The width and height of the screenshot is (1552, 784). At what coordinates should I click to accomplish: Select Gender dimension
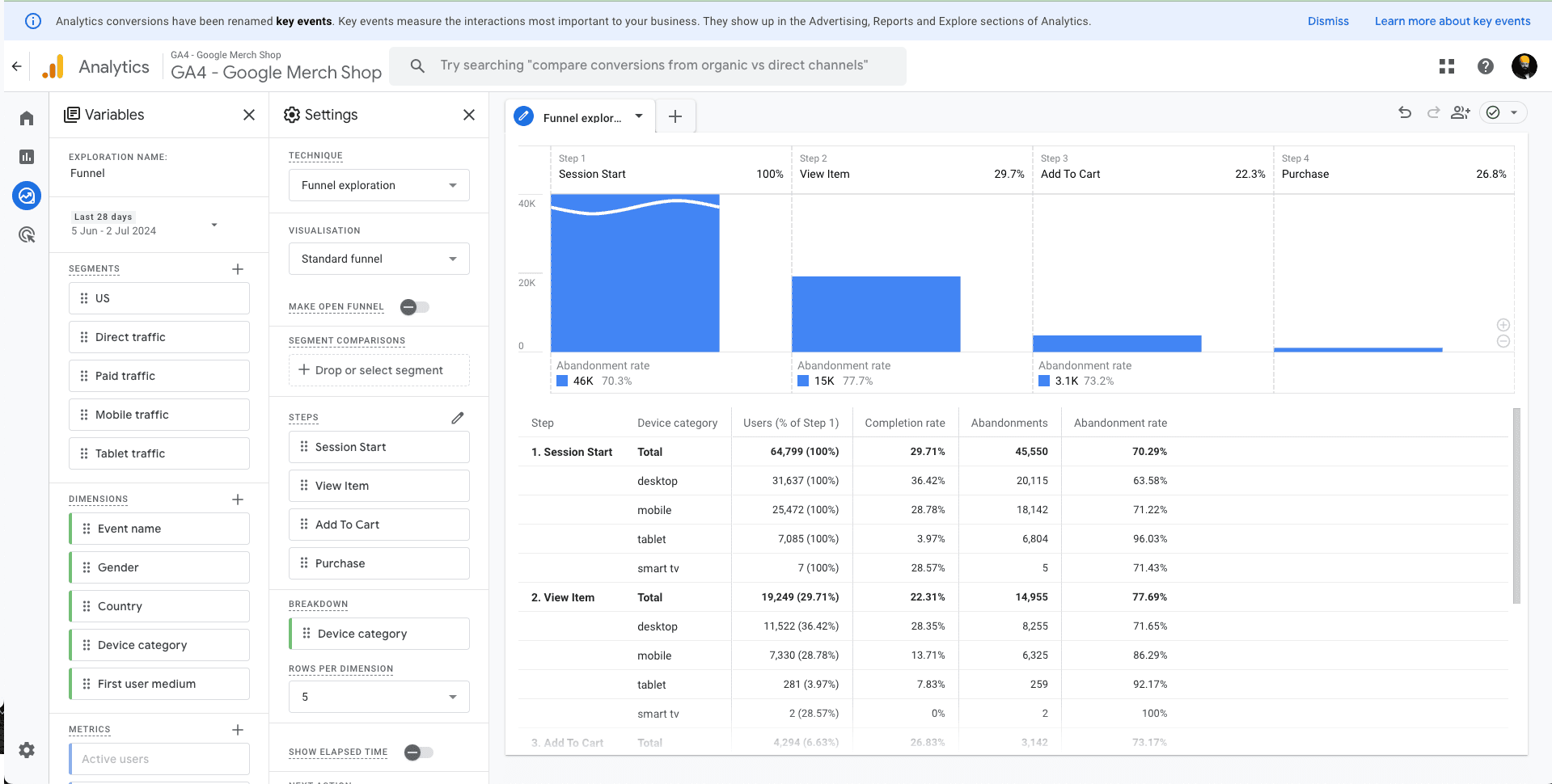159,567
